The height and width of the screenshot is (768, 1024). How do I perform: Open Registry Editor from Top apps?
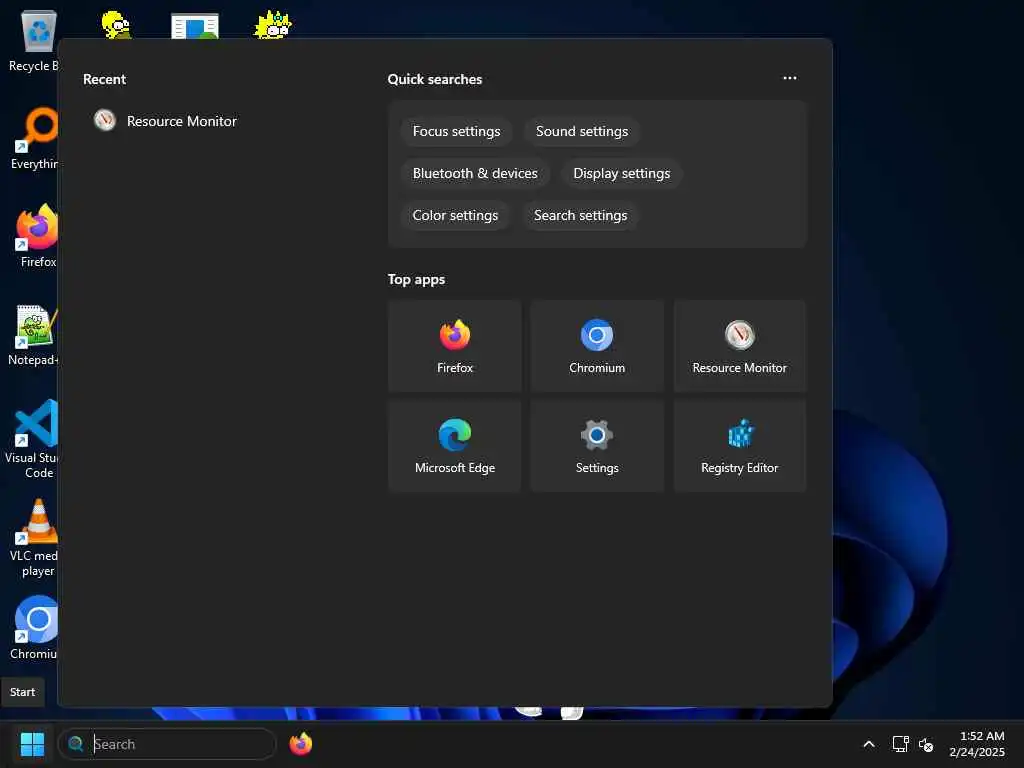[739, 446]
